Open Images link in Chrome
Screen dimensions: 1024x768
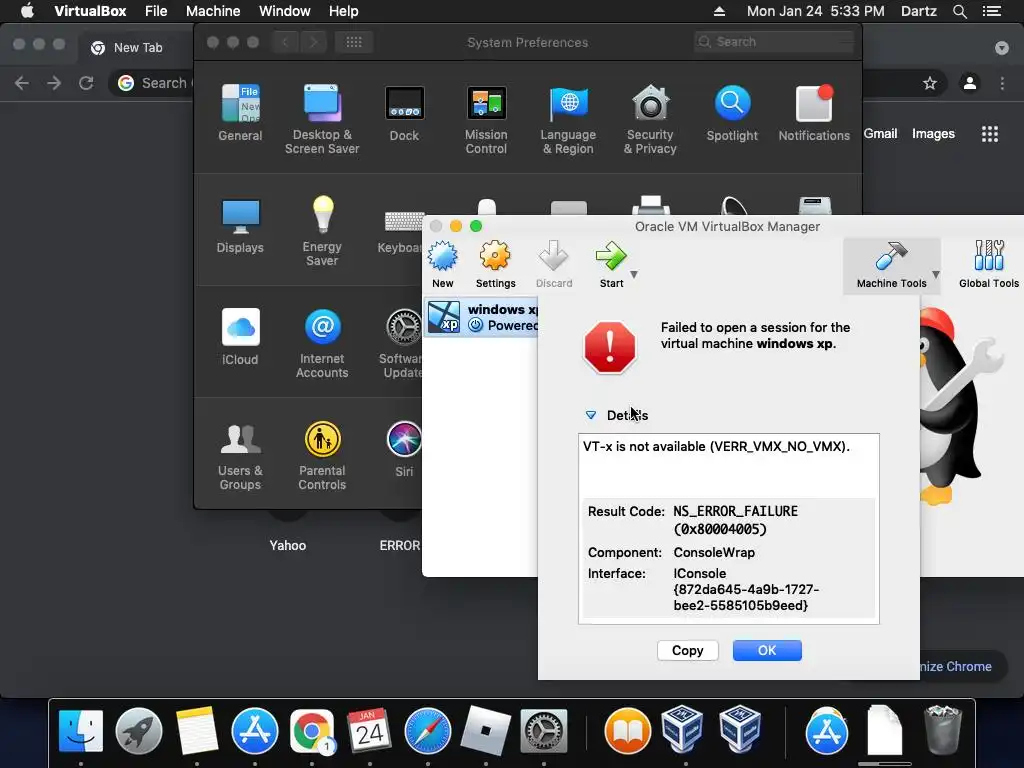click(933, 133)
